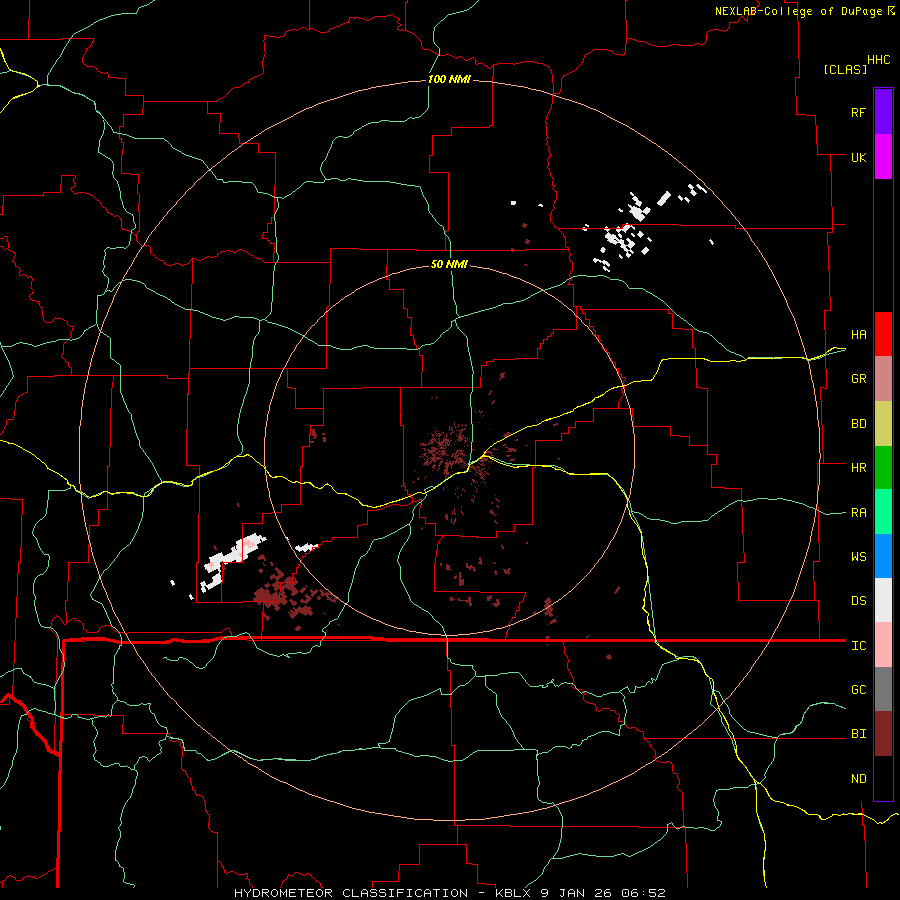The width and height of the screenshot is (900, 900).
Task: Click the DS legend label
Action: pos(858,600)
